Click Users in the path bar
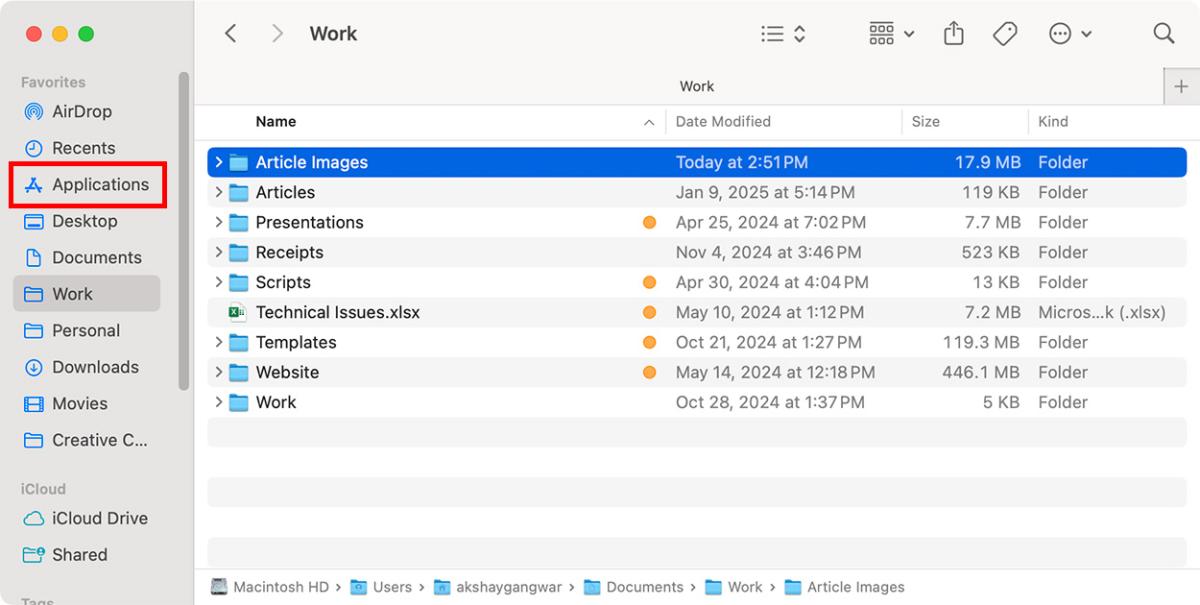Viewport: 1200px width, 605px height. tap(381, 587)
